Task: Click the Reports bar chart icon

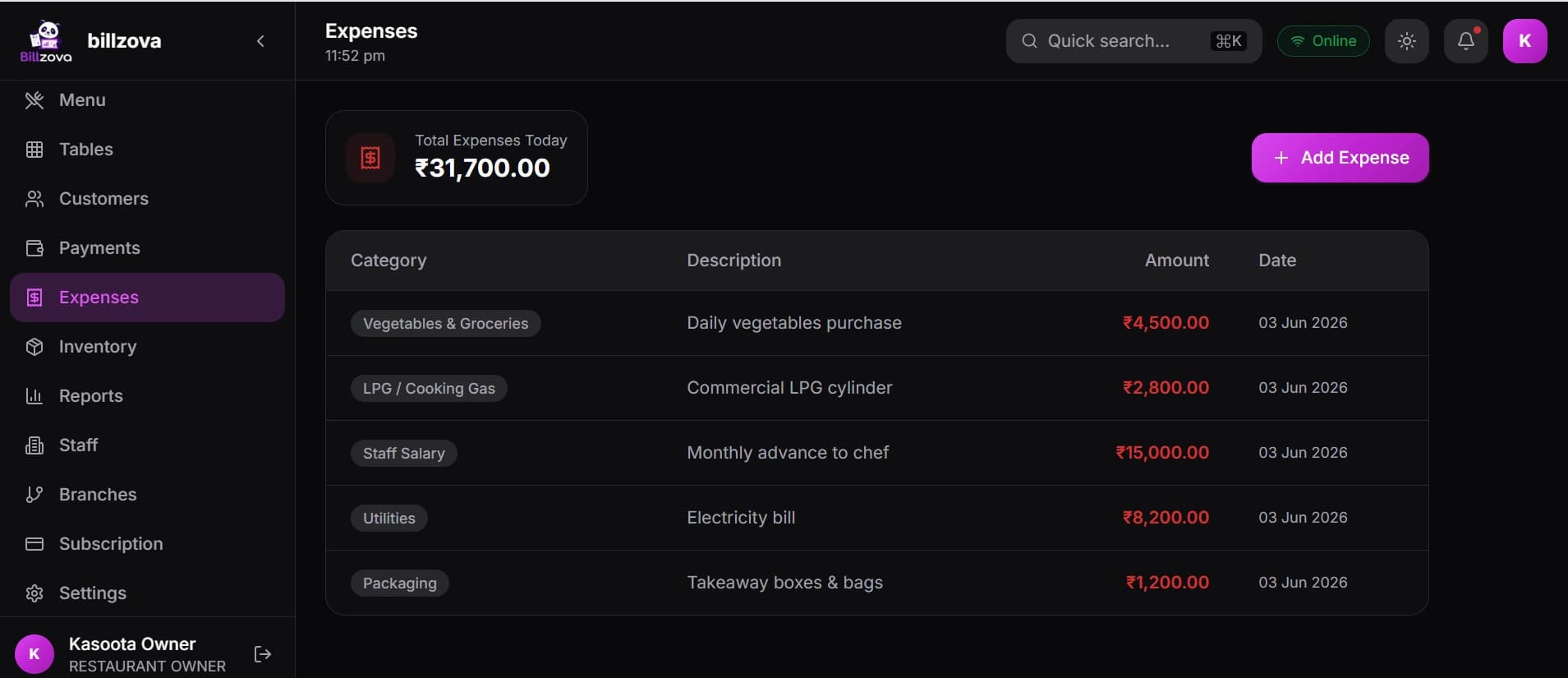Action: [x=34, y=396]
